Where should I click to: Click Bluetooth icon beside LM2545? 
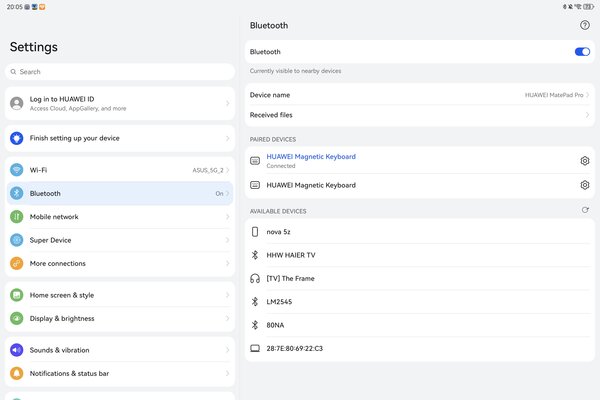(255, 302)
